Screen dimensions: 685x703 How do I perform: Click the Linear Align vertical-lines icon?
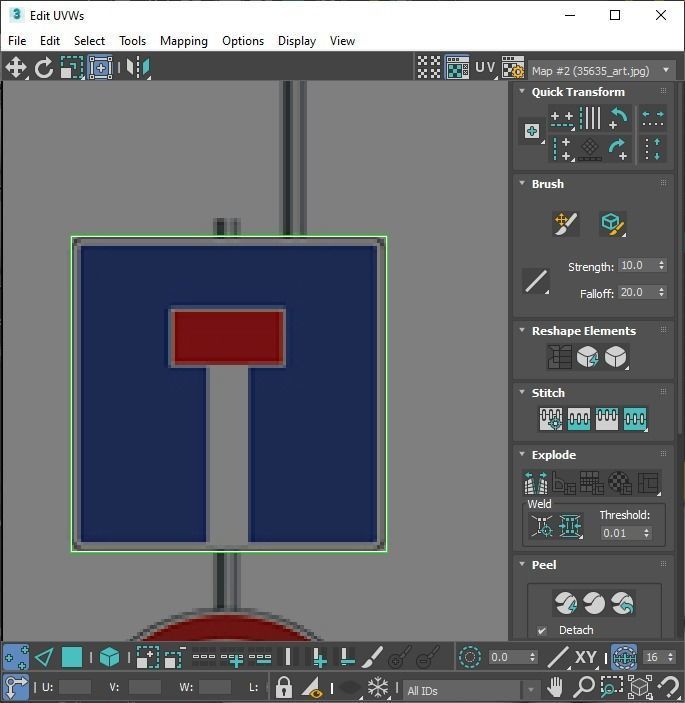590,118
